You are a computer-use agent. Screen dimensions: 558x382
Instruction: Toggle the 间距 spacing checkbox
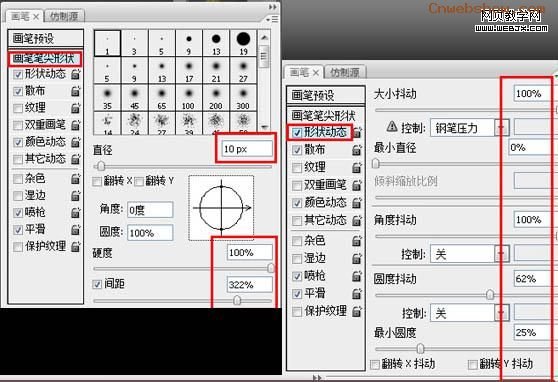tap(97, 284)
